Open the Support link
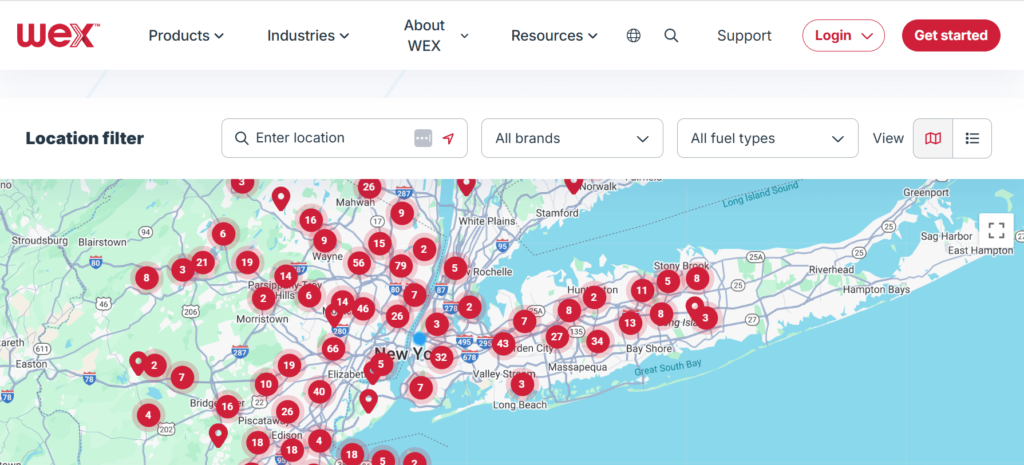 click(x=744, y=35)
